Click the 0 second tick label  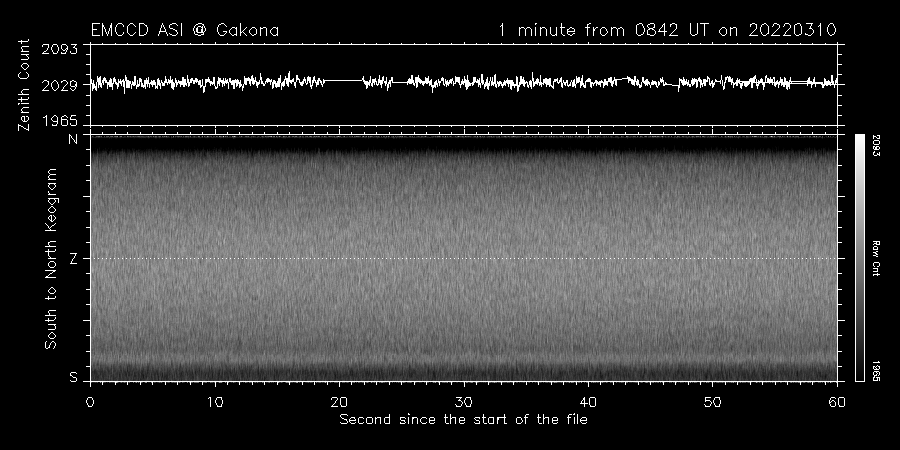click(x=90, y=402)
